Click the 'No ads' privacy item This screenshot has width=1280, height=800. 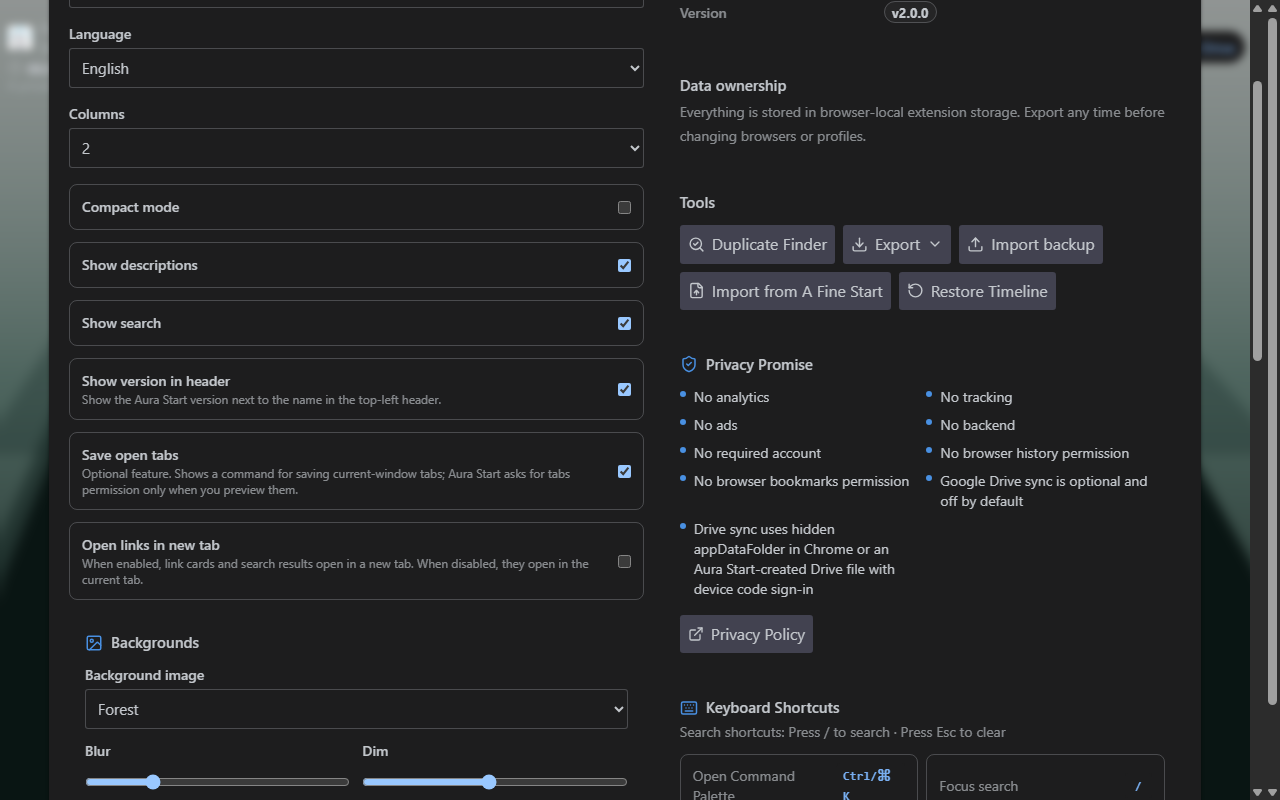[715, 425]
